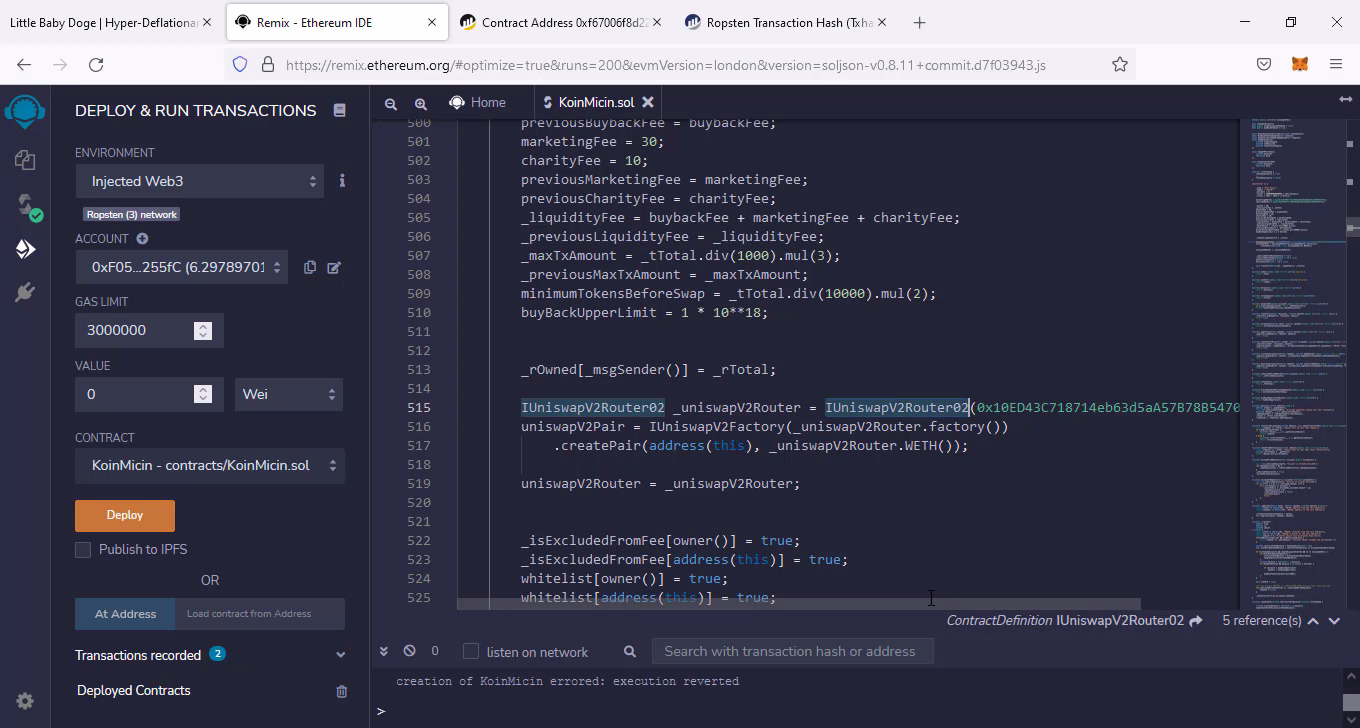
Task: Click the At Address button
Action: (125, 614)
